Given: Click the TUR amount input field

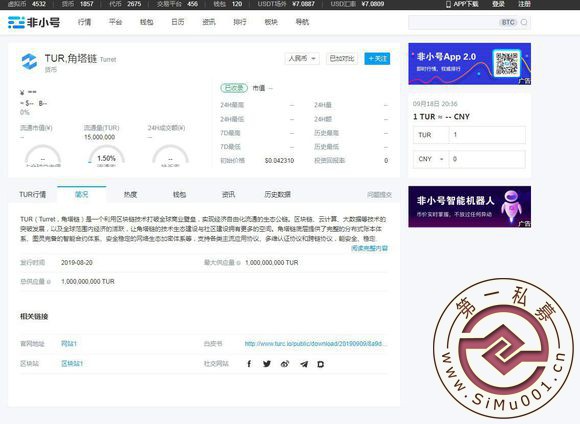Looking at the screenshot, I should [487, 135].
